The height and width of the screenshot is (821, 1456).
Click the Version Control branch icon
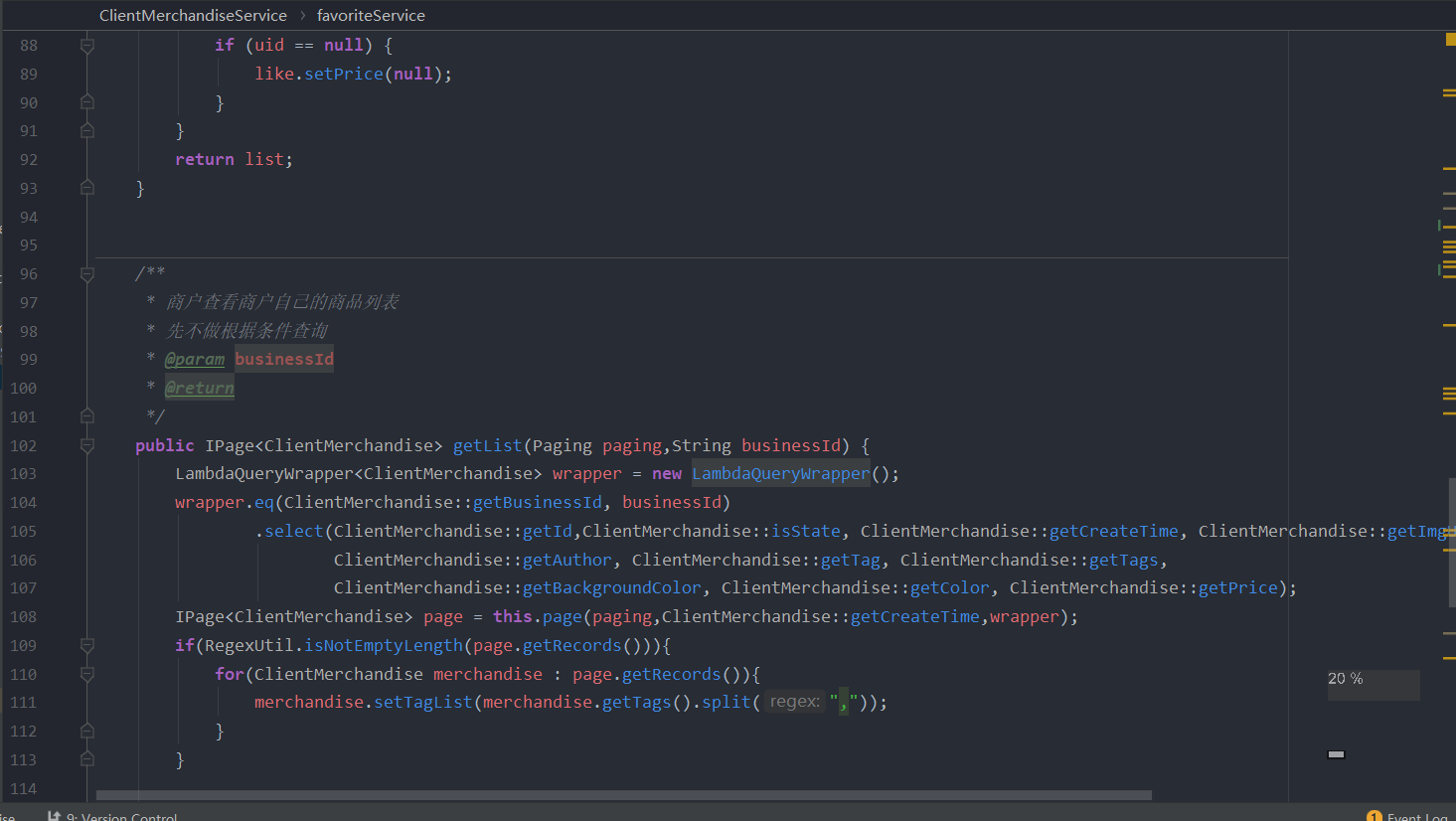pyautogui.click(x=54, y=816)
